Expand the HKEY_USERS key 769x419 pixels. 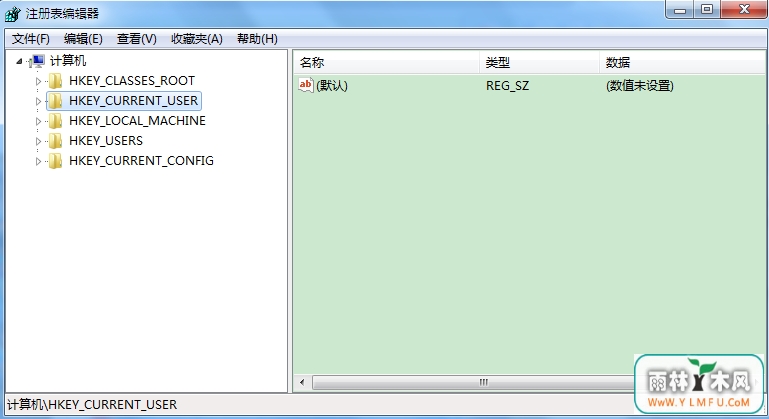38,142
